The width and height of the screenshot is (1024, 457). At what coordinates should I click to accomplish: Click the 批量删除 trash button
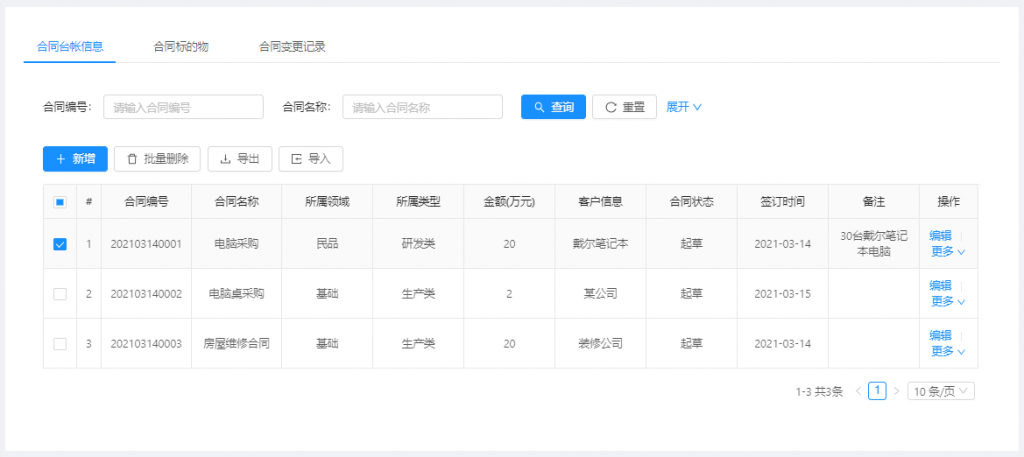click(157, 158)
